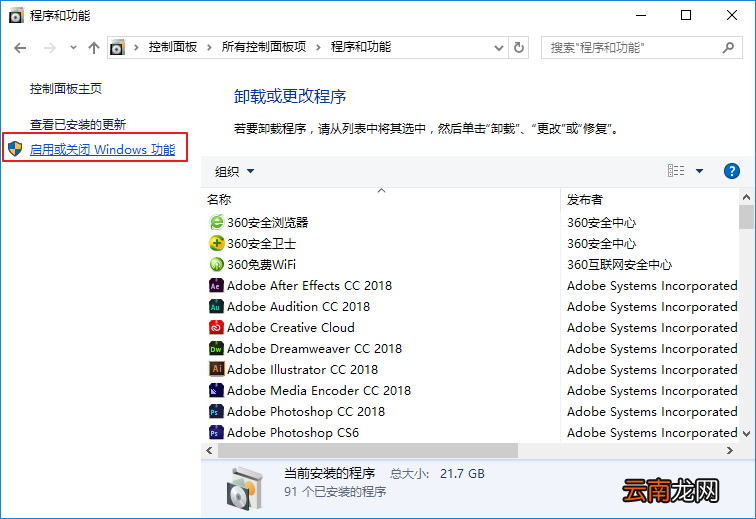This screenshot has width=756, height=519.
Task: Select Adobe Media Encoder CC 2018 entry
Action: pyautogui.click(x=319, y=390)
